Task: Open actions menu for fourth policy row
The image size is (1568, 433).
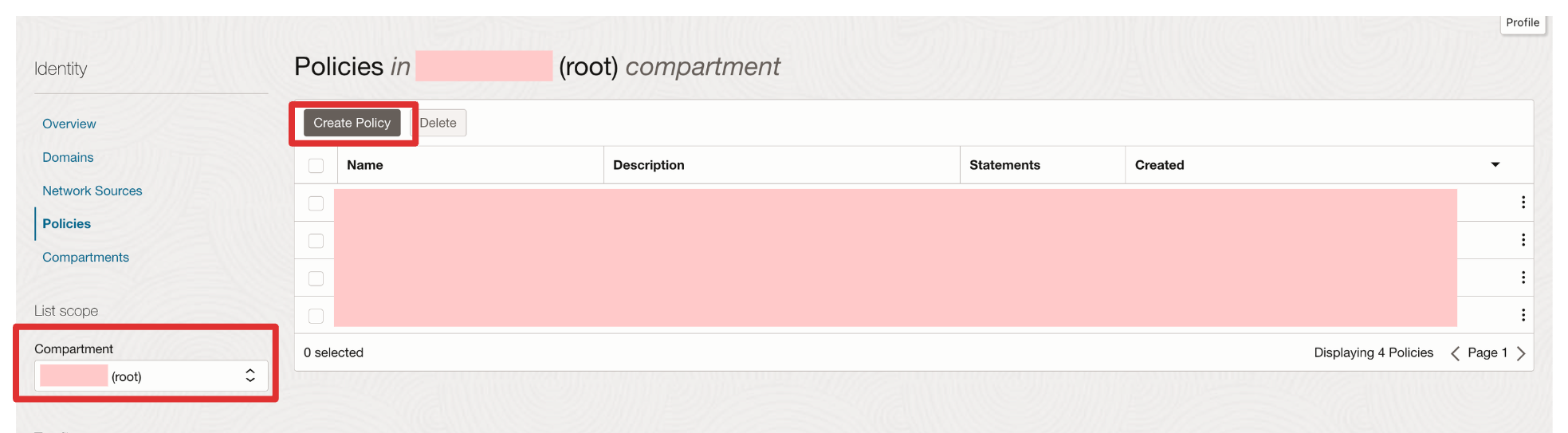Action: click(1523, 315)
